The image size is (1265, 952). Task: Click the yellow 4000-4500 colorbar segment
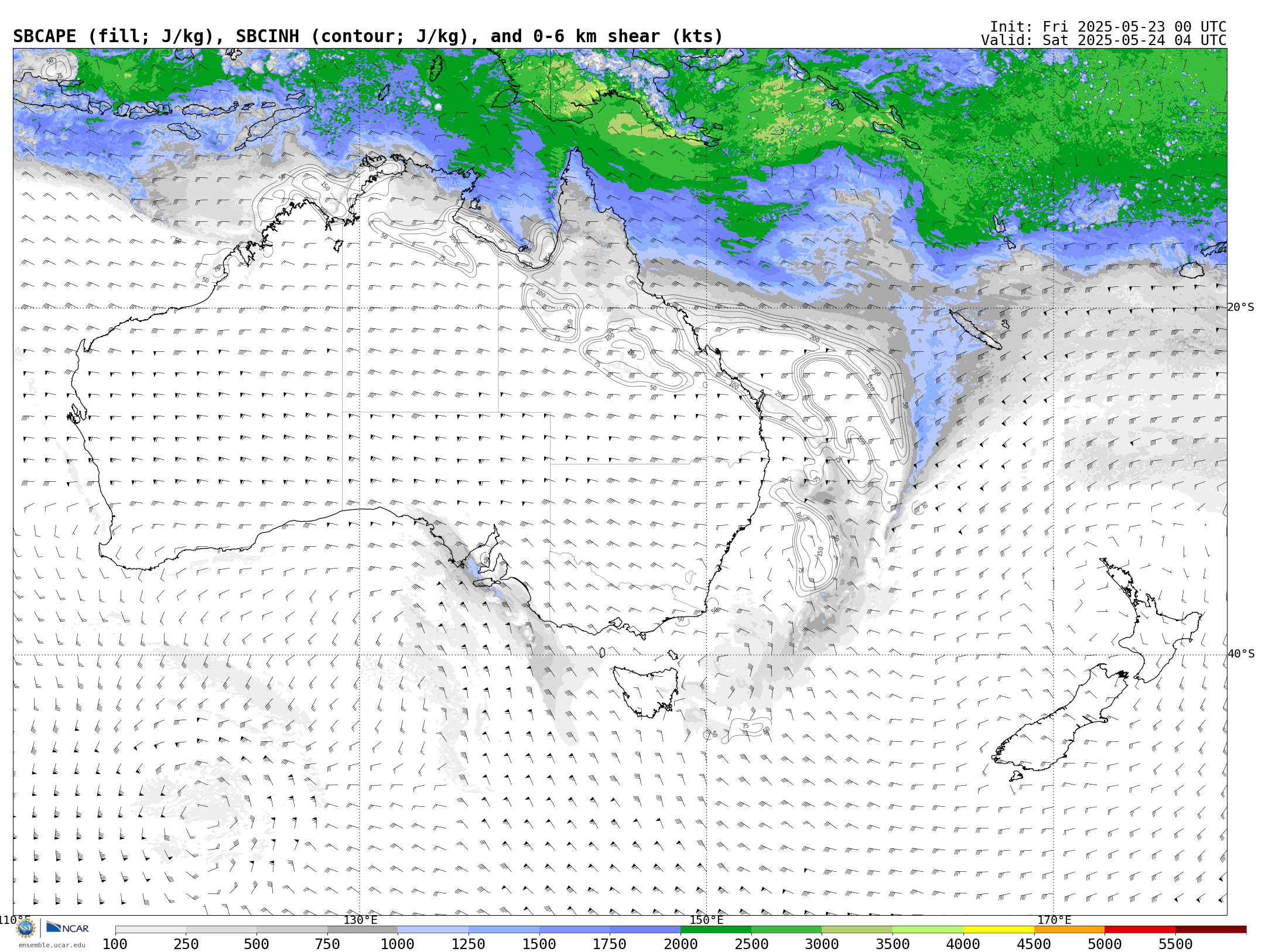click(999, 930)
